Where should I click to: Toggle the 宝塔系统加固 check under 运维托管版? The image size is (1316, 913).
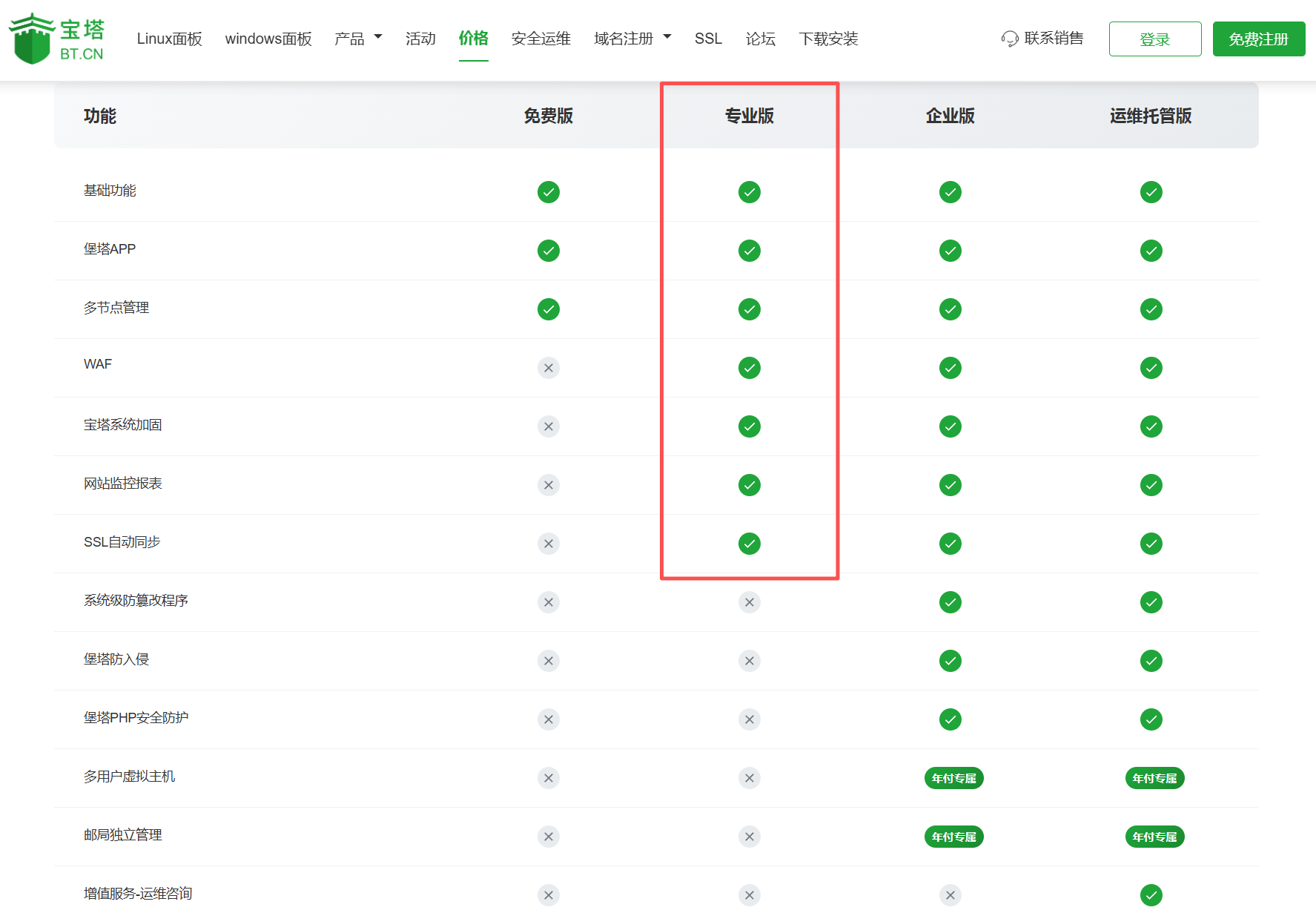point(1151,426)
